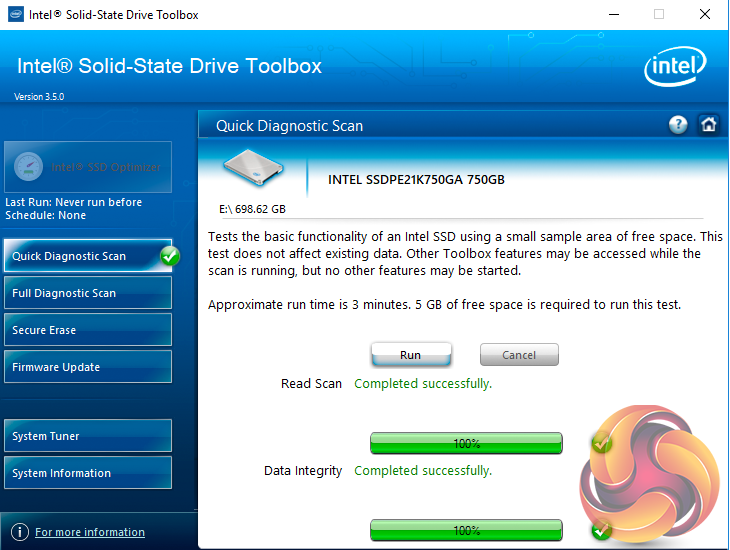Click the Version 3.5.0 label

(x=39, y=97)
